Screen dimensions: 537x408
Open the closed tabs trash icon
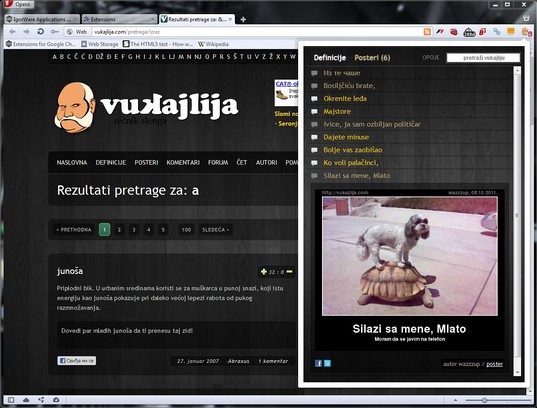click(526, 18)
